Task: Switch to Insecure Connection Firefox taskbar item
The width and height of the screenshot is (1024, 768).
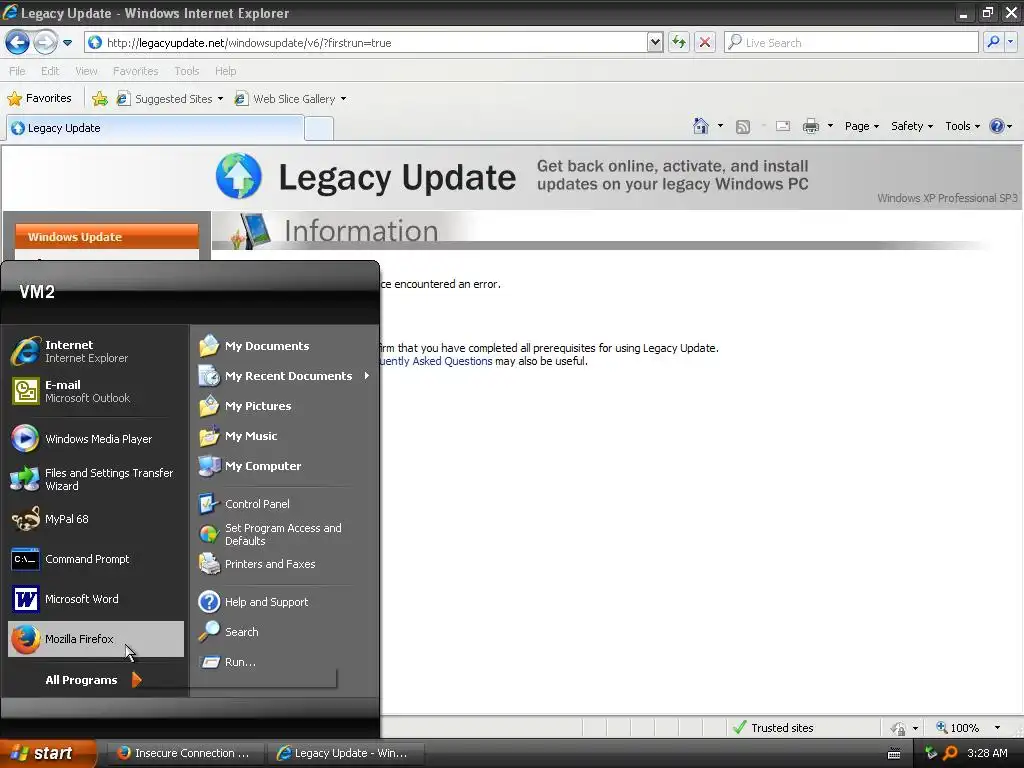Action: (184, 753)
